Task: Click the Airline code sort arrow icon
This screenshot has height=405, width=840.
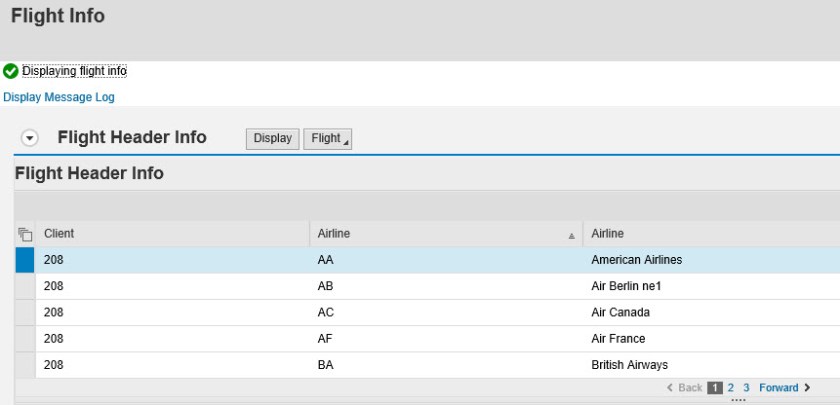Action: coord(571,235)
